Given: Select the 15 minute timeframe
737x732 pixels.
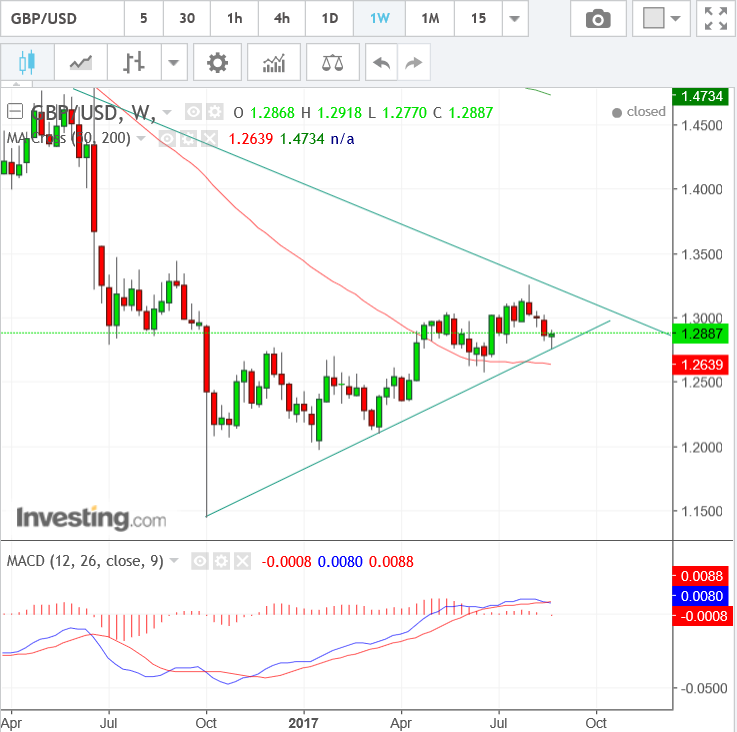Looking at the screenshot, I should [478, 18].
